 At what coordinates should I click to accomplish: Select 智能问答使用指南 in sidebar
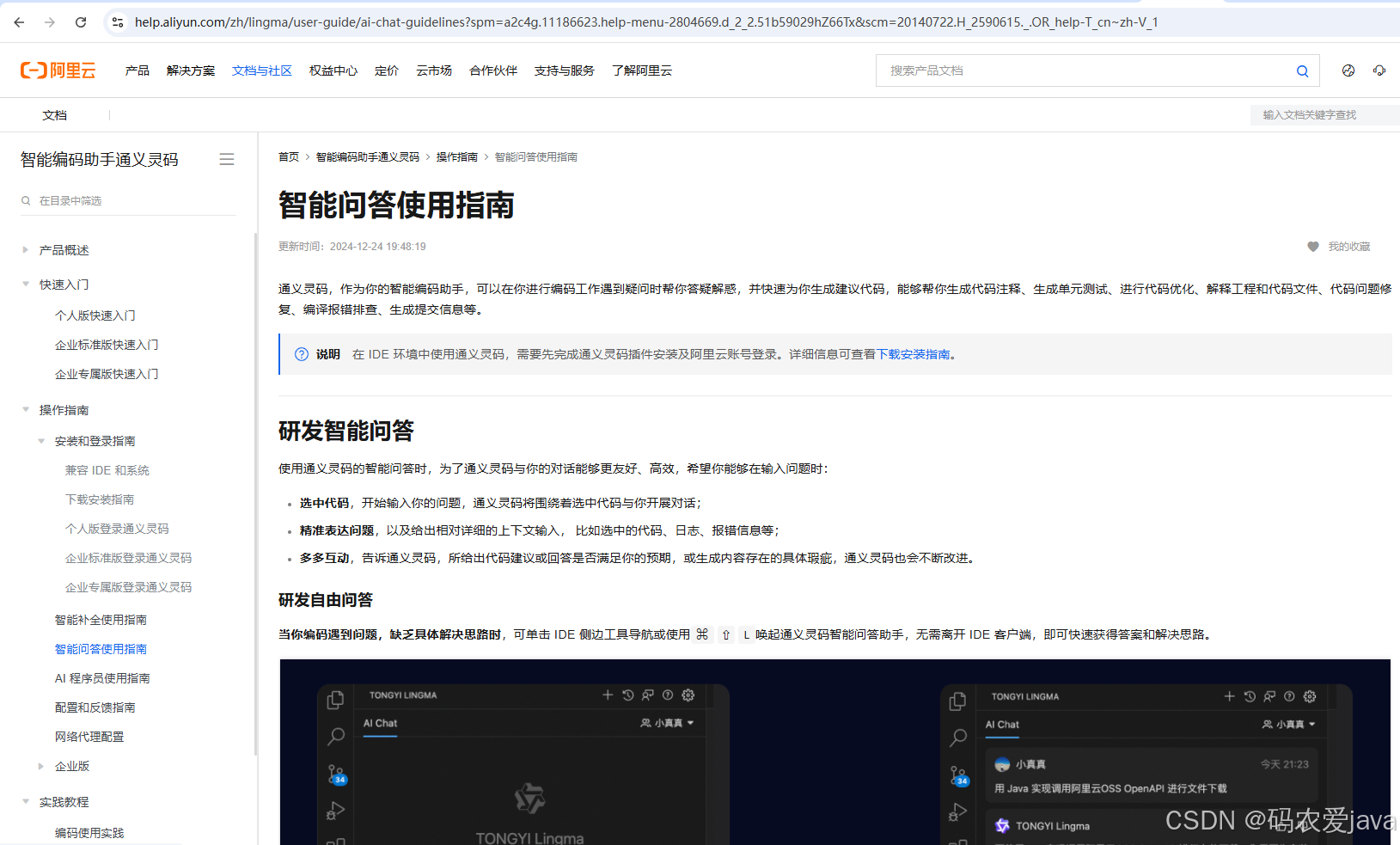pyautogui.click(x=101, y=649)
